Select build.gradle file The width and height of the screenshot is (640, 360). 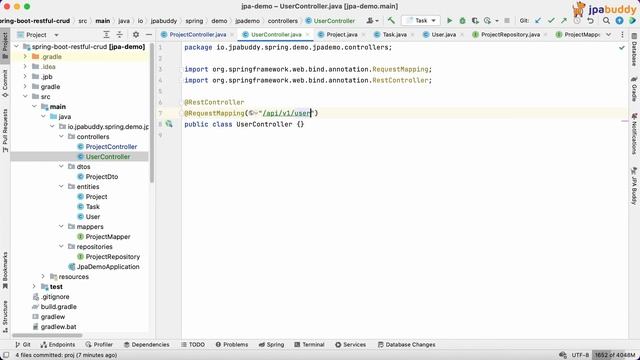[x=58, y=307]
